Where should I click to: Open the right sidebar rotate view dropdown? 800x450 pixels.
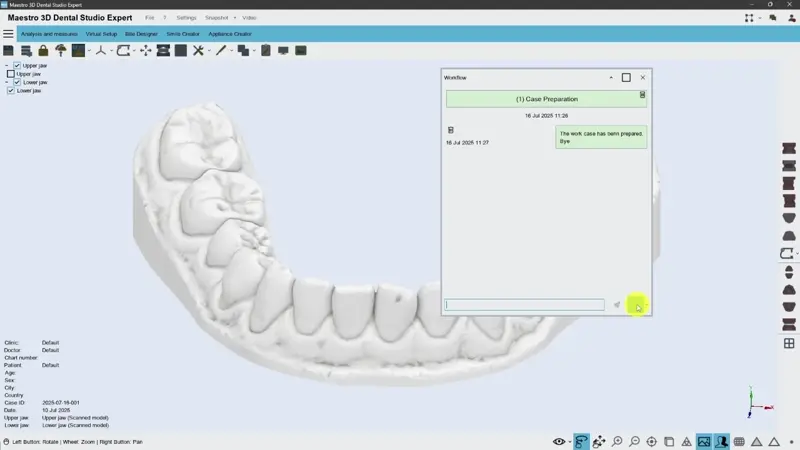click(x=797, y=254)
